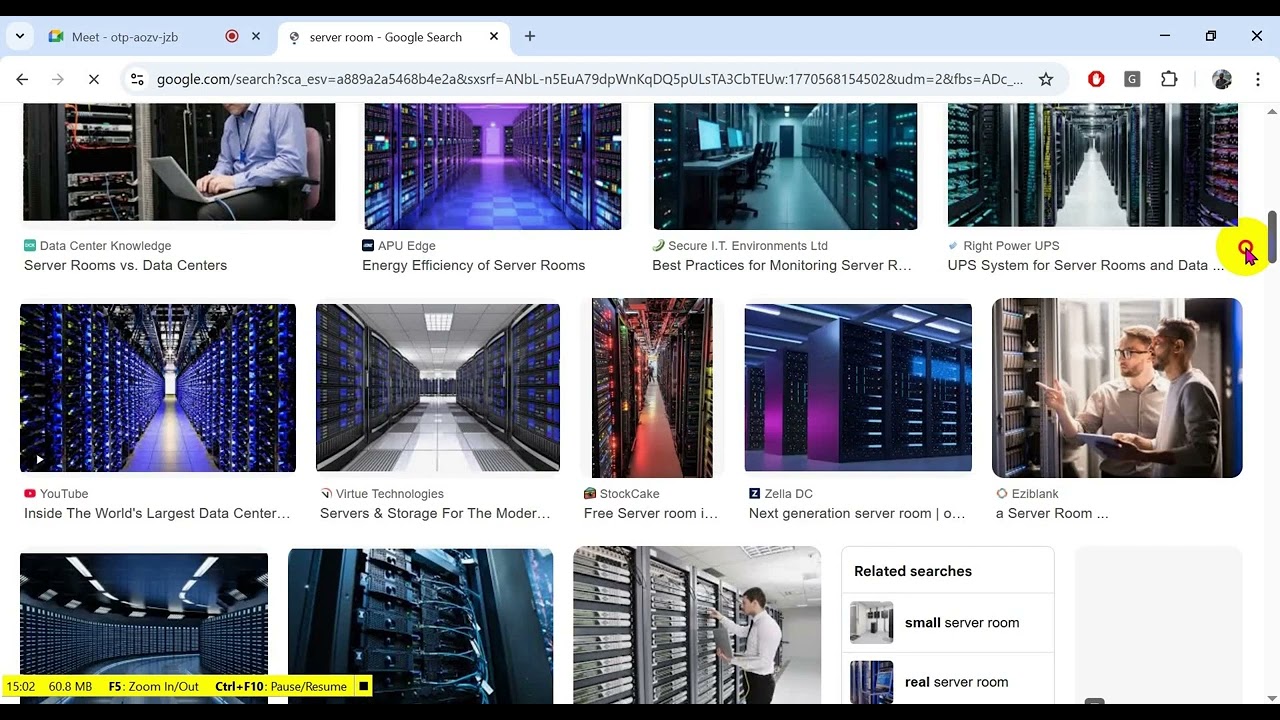Open the Virtue Technologies server room image
Screen dimensions: 1280x720
(x=438, y=388)
